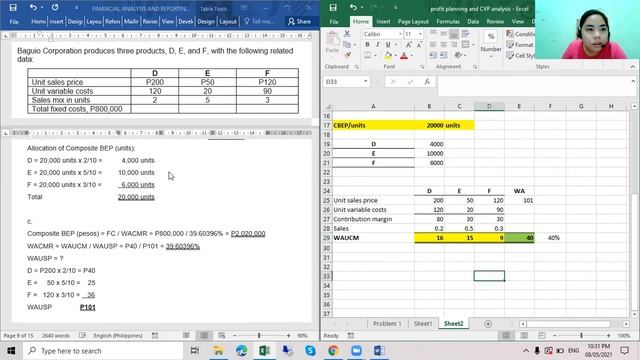Open Google Chrome from the taskbar

click(333, 351)
